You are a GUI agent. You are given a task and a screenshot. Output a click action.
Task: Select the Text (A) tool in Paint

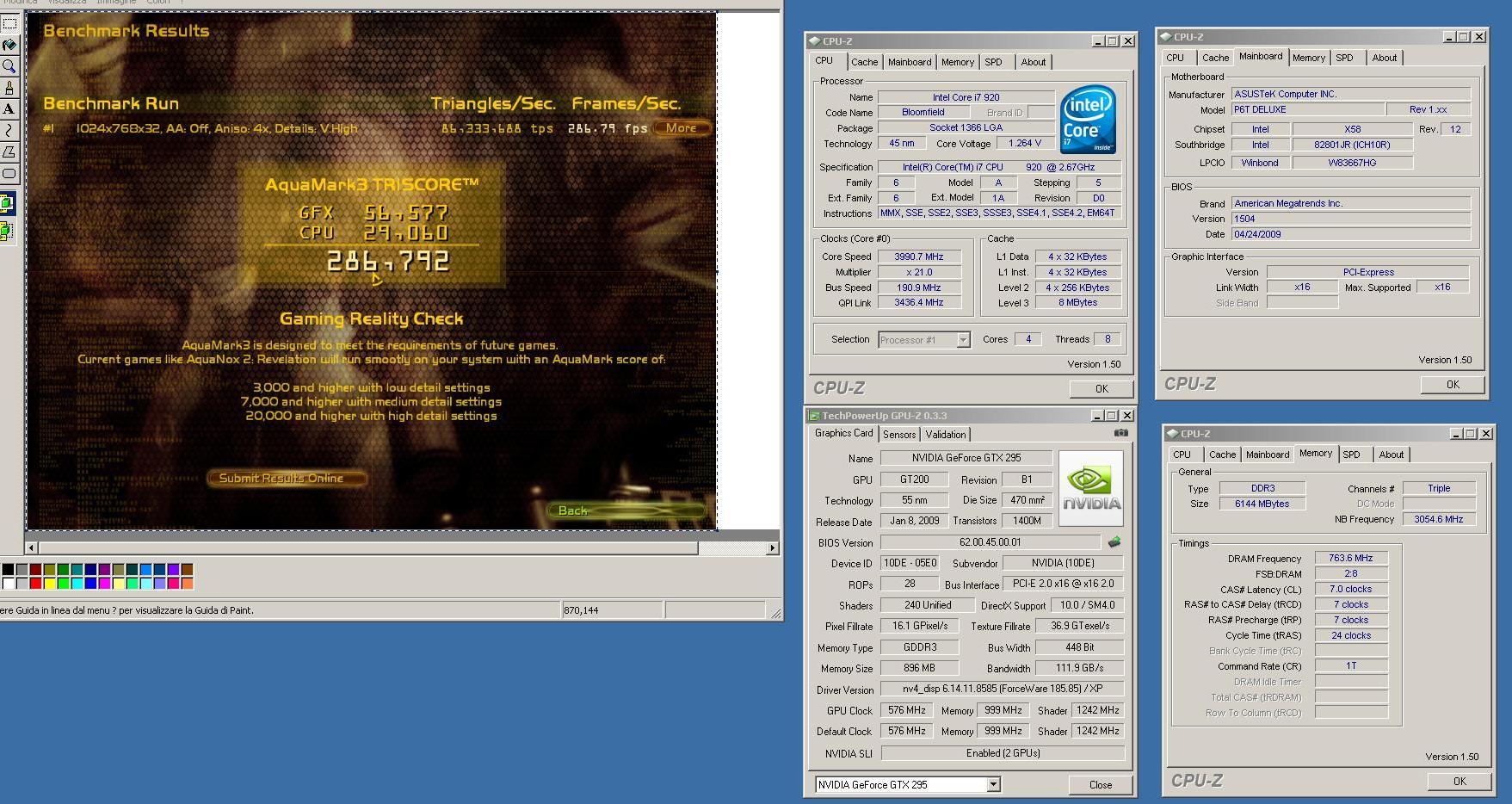pyautogui.click(x=9, y=109)
